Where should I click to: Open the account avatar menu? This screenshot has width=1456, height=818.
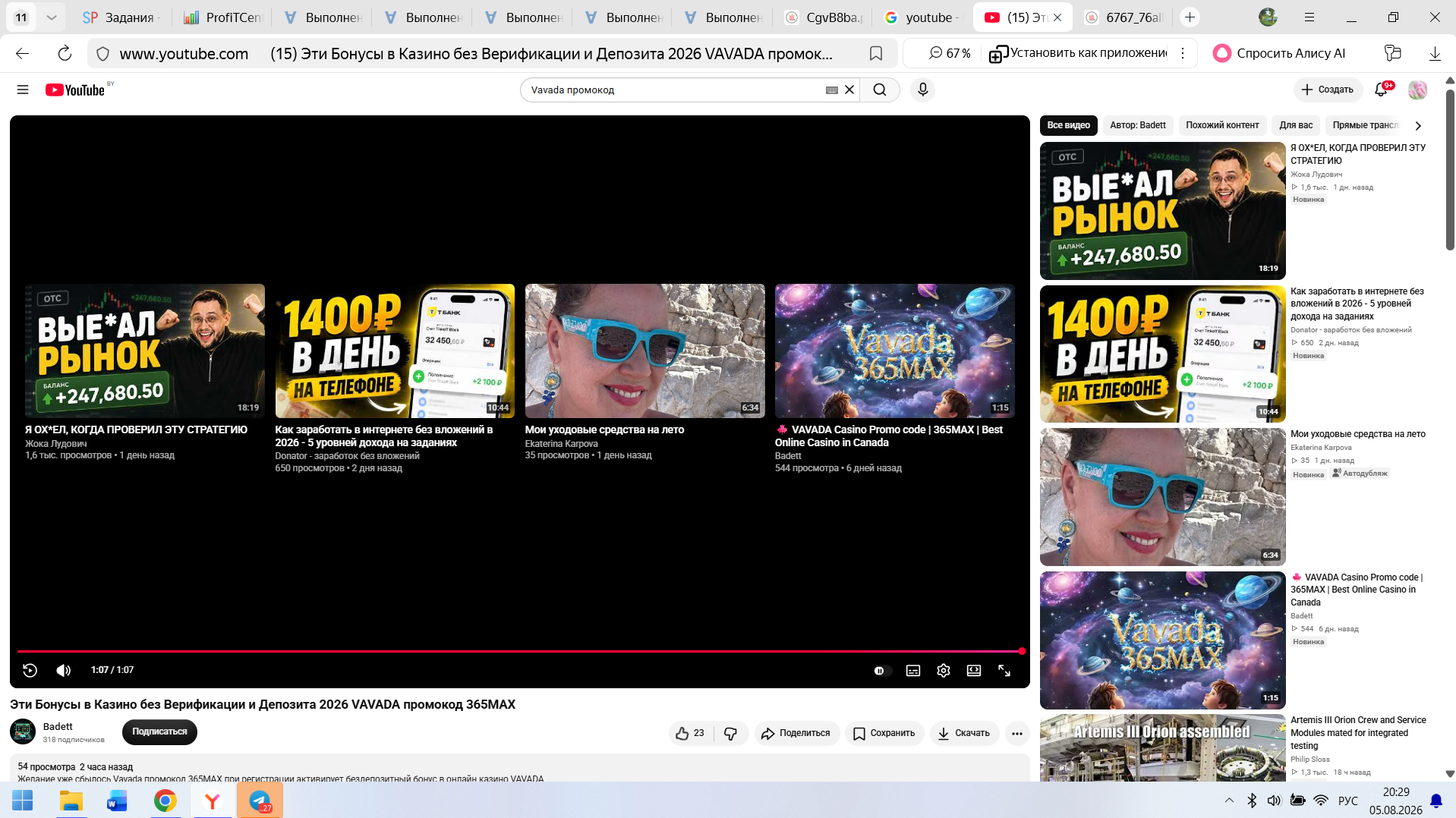[x=1417, y=90]
